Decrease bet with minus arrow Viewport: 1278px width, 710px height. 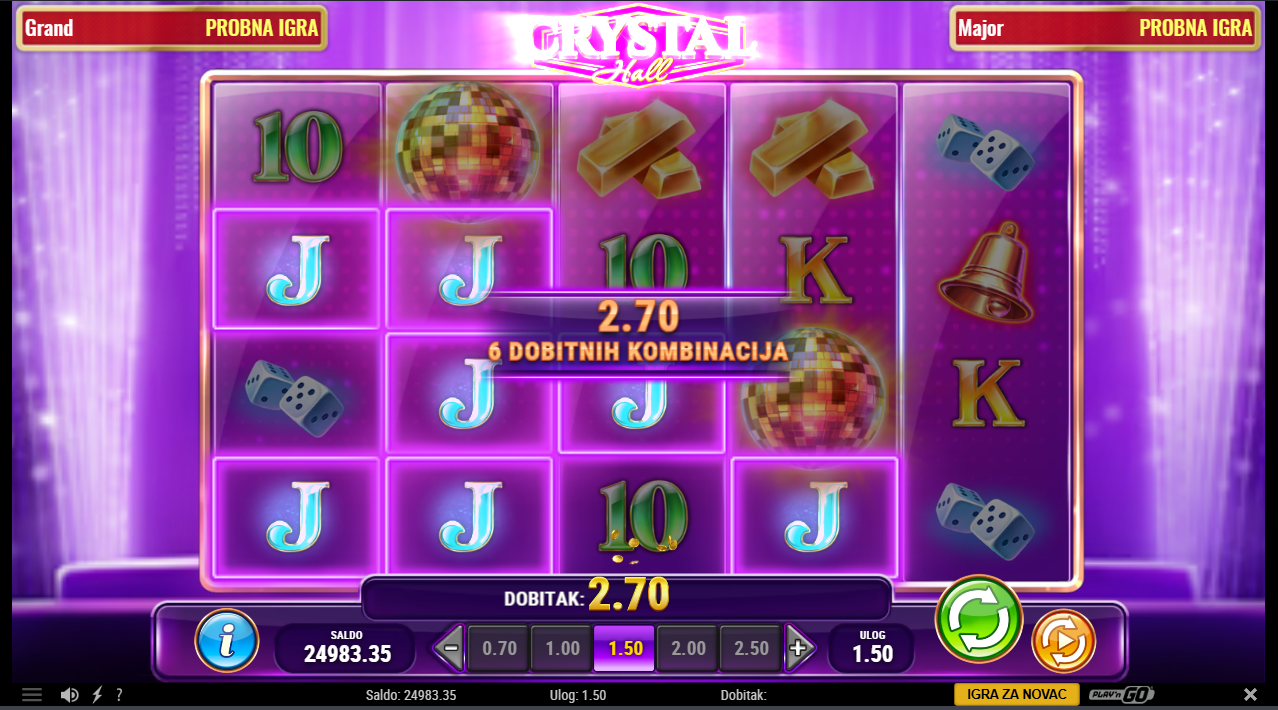coord(449,648)
